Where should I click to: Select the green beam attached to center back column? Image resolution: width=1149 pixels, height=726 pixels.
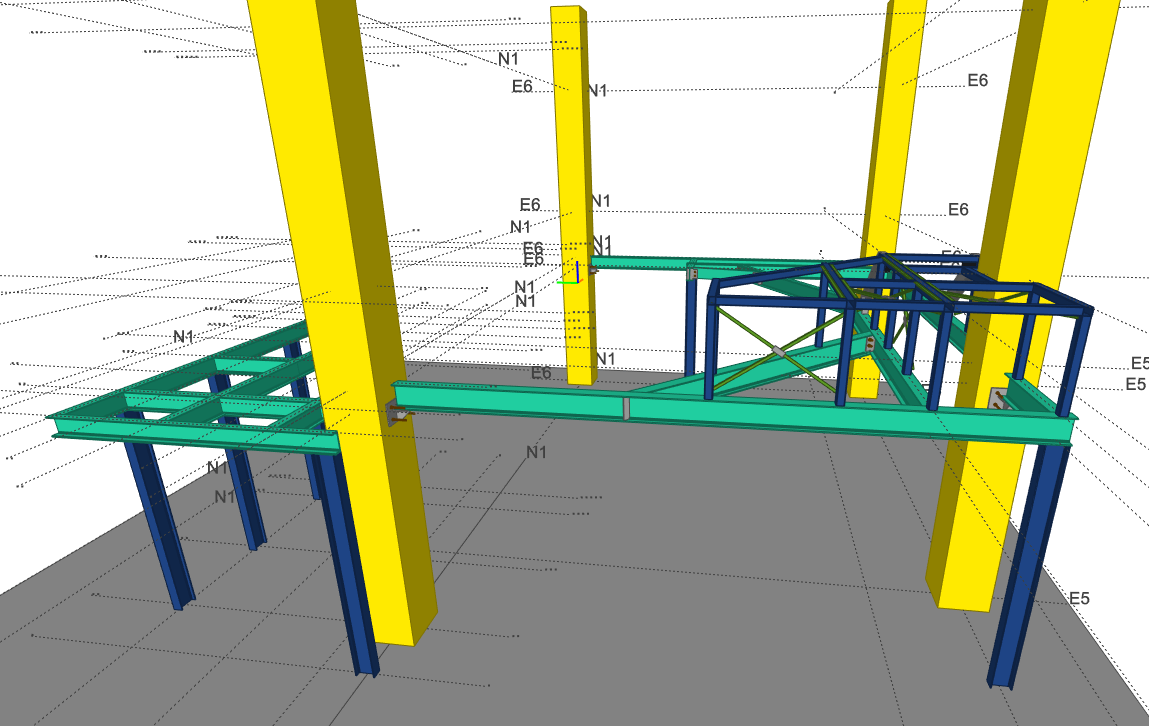[640, 264]
